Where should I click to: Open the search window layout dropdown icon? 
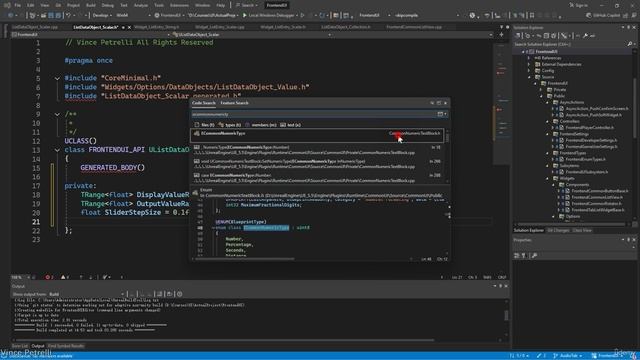(442, 114)
